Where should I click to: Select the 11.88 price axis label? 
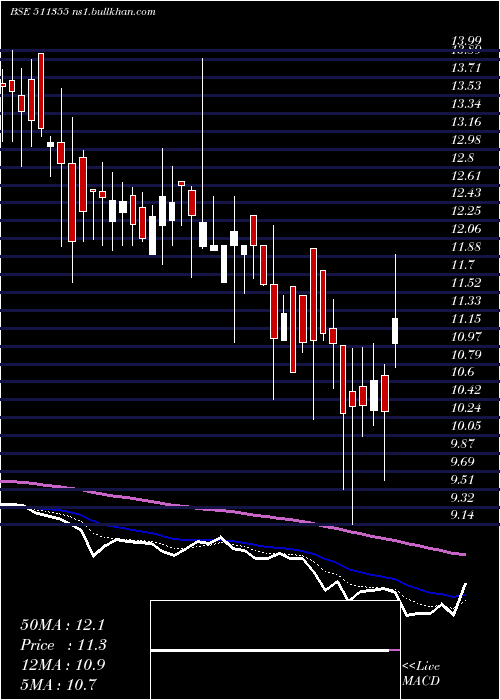tap(466, 246)
